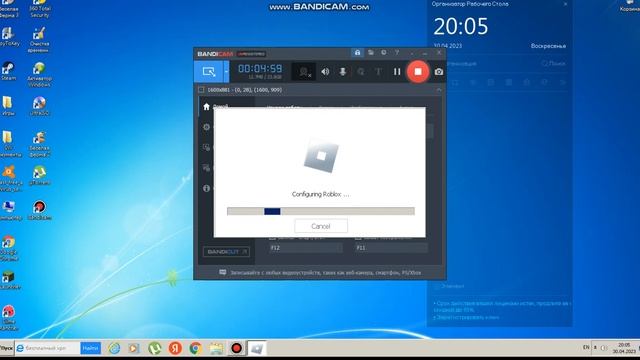Open the Bandicam output folder icon

tap(371, 53)
